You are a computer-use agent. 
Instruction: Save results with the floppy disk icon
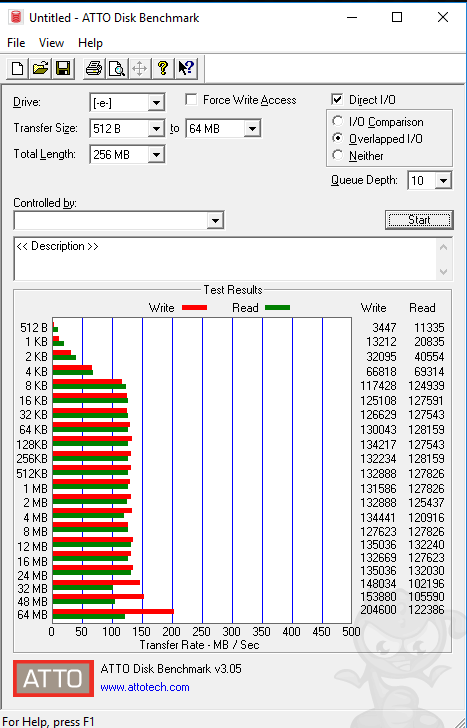click(x=63, y=69)
